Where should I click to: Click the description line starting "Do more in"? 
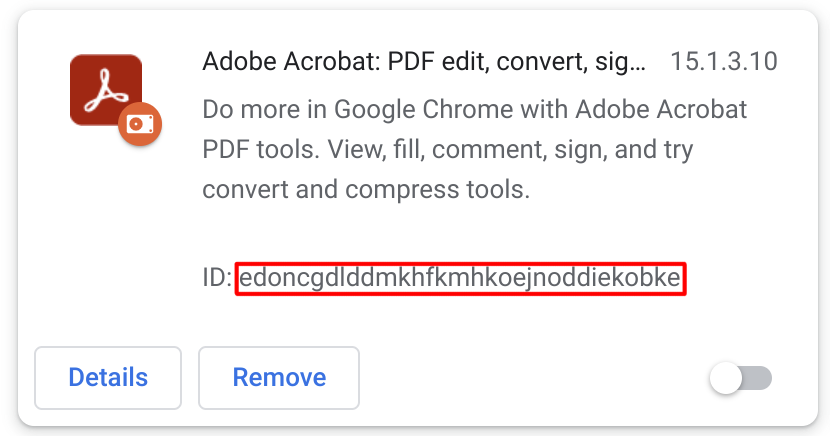(x=474, y=108)
